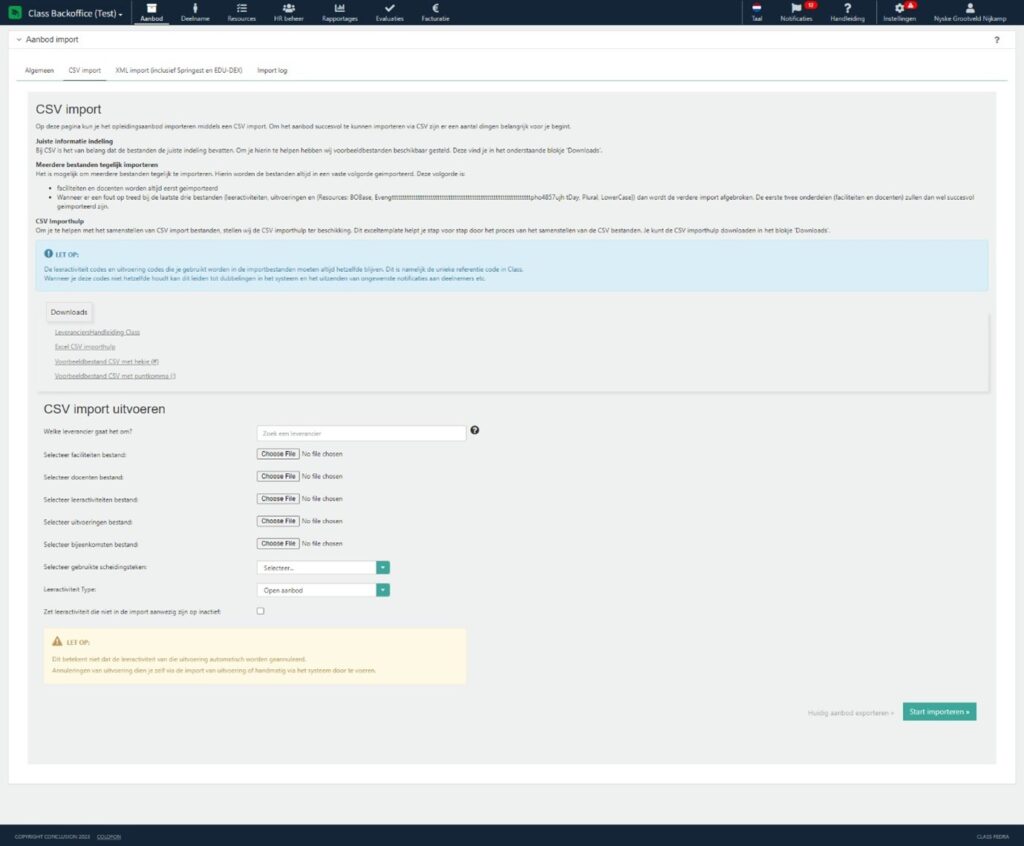The width and height of the screenshot is (1024, 846).
Task: Collapse the Aanbod import panel
Action: [x=18, y=40]
